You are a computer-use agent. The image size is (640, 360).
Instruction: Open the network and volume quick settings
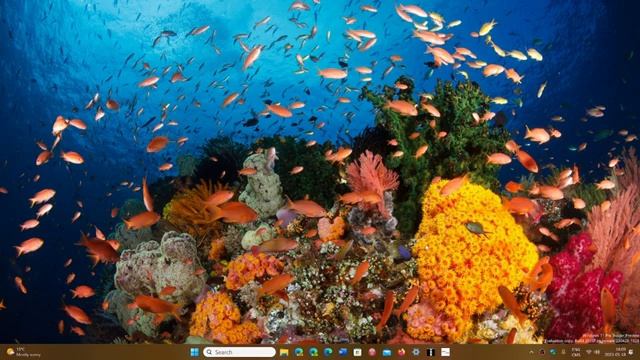point(593,352)
